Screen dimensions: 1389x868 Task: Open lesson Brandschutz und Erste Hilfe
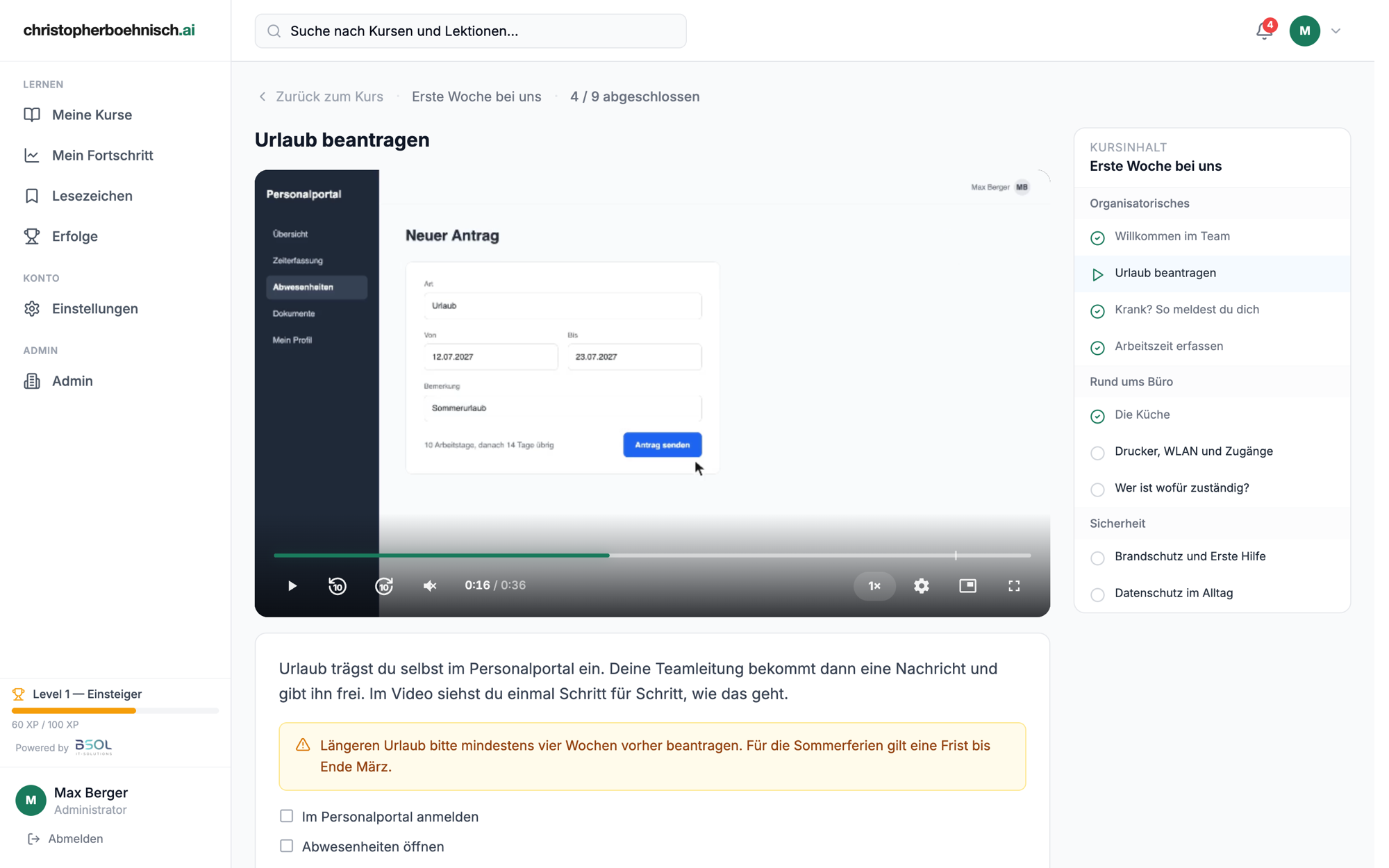coord(1212,557)
